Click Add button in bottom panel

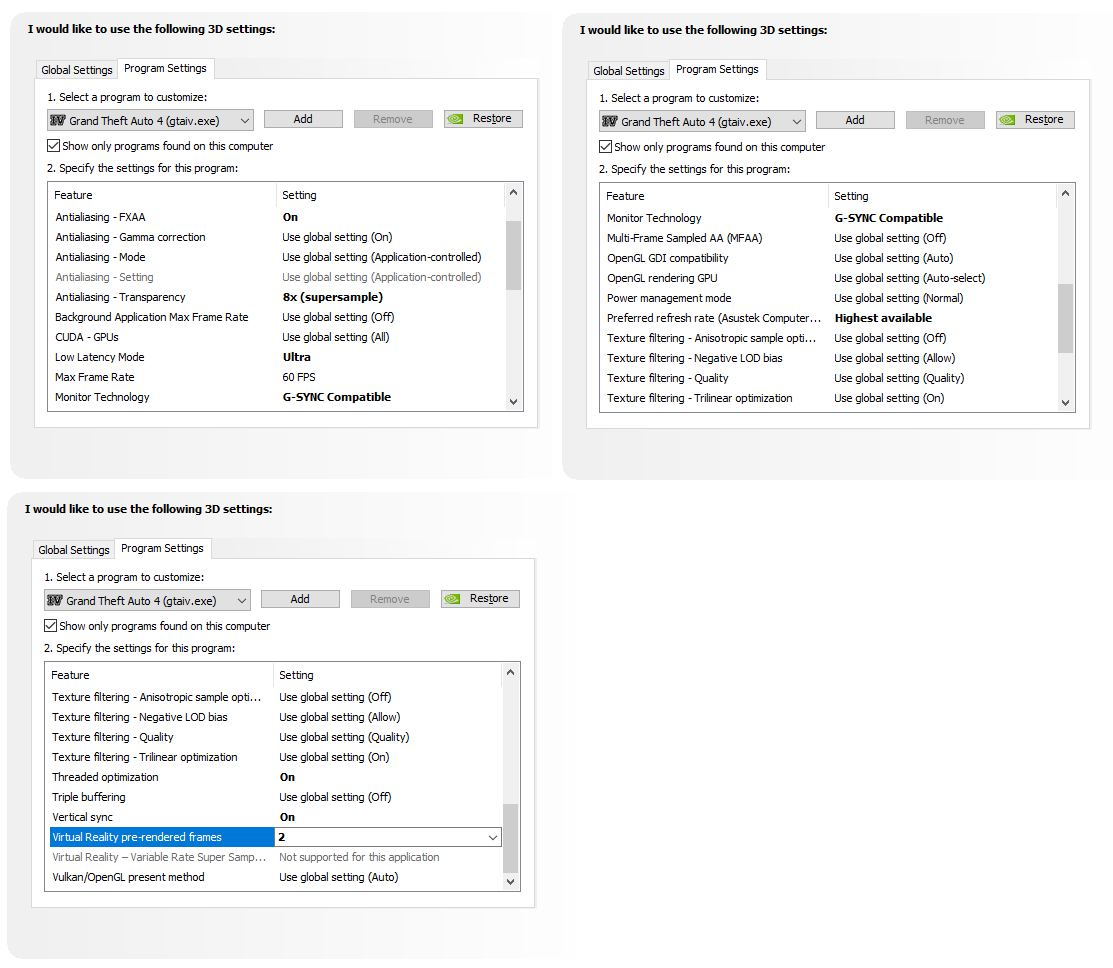(x=300, y=599)
